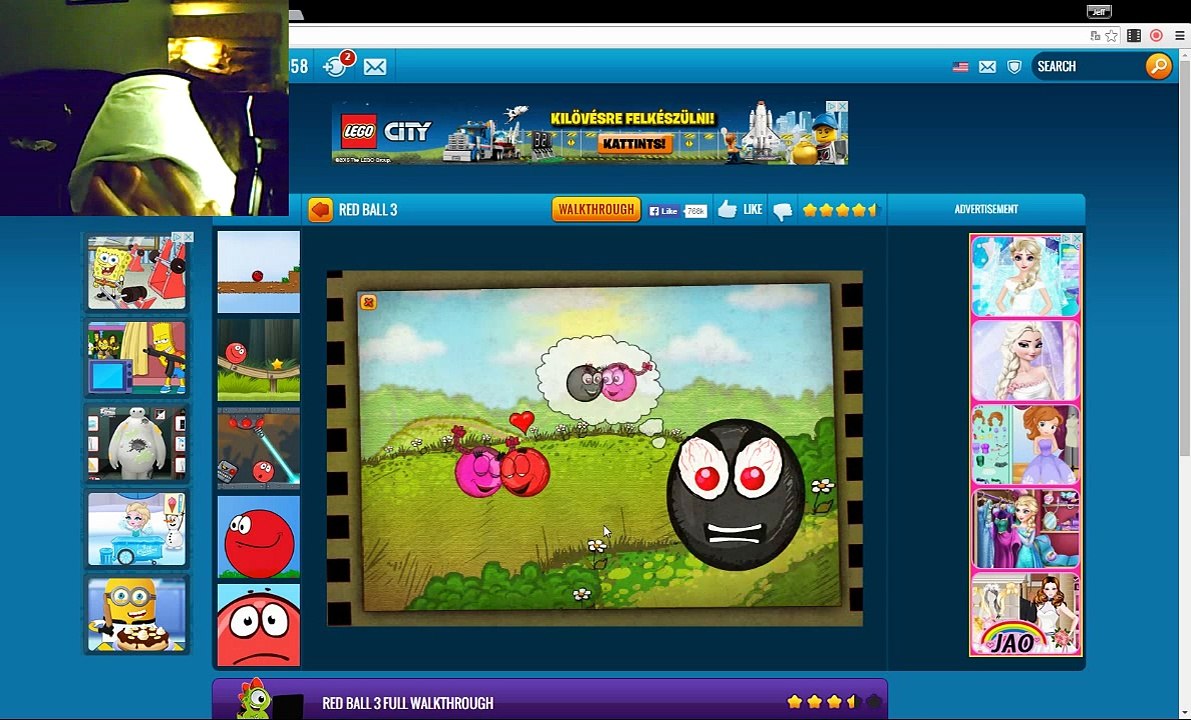Open notifications icon with badge 2

[337, 65]
